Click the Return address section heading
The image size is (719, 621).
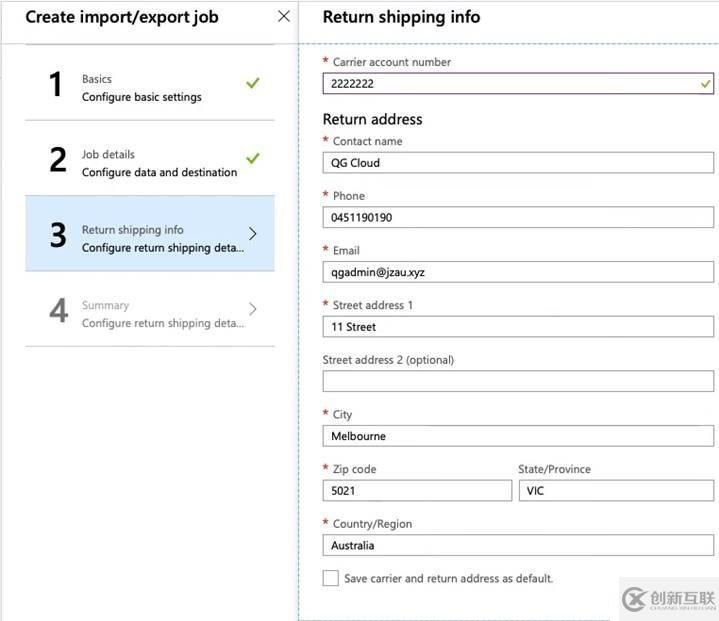tap(372, 119)
